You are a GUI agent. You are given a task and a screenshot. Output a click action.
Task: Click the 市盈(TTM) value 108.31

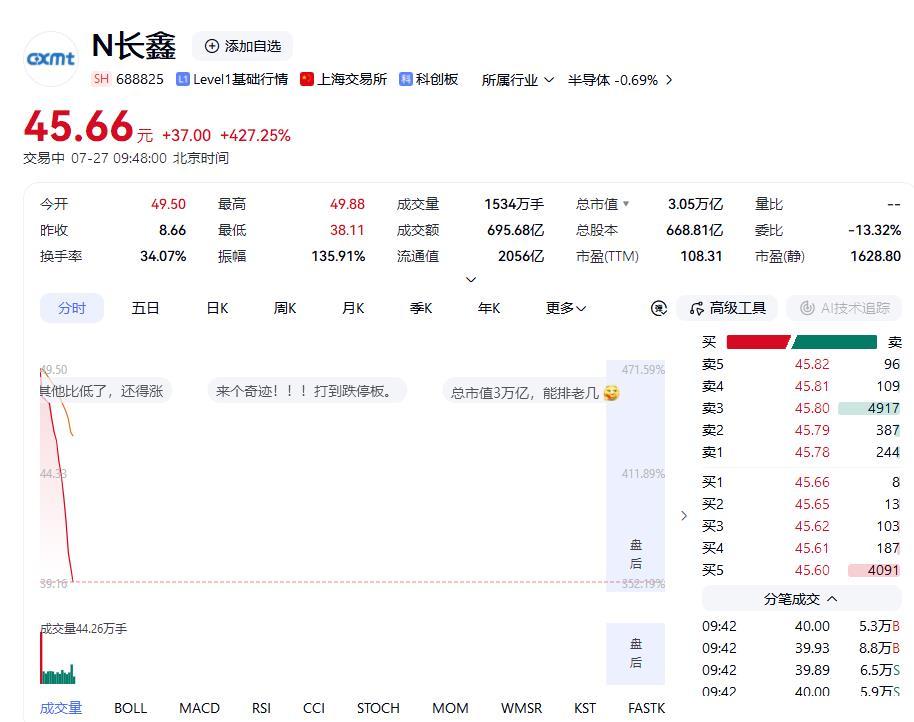701,256
